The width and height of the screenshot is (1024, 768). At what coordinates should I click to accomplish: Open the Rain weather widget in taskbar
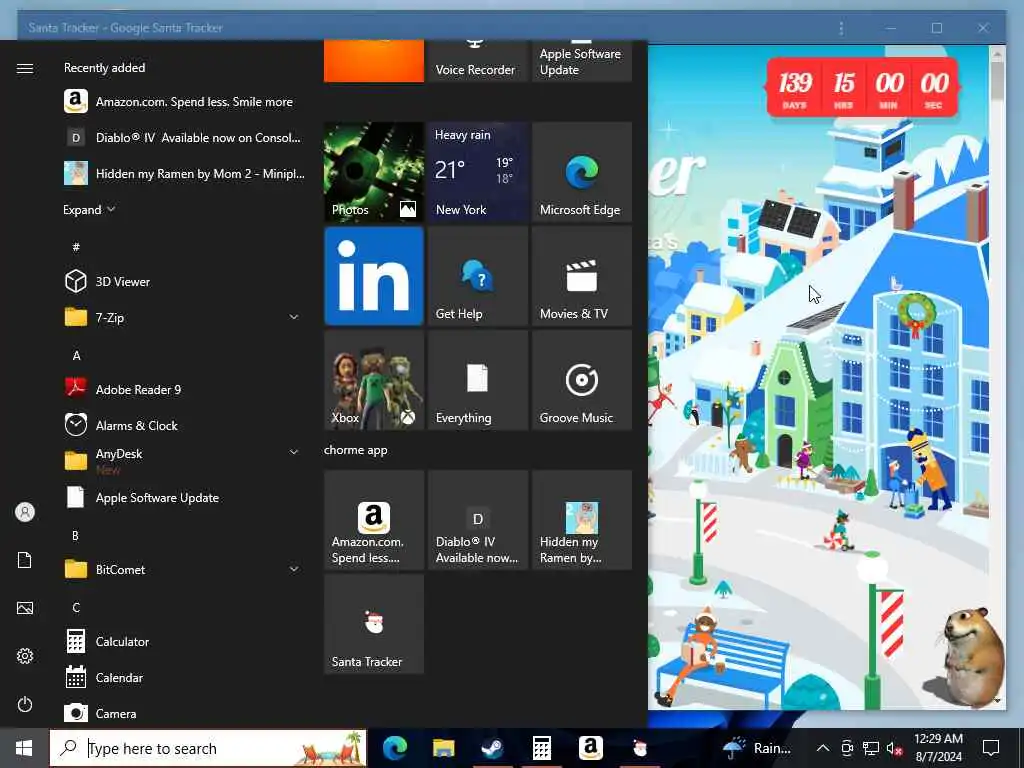[758, 748]
